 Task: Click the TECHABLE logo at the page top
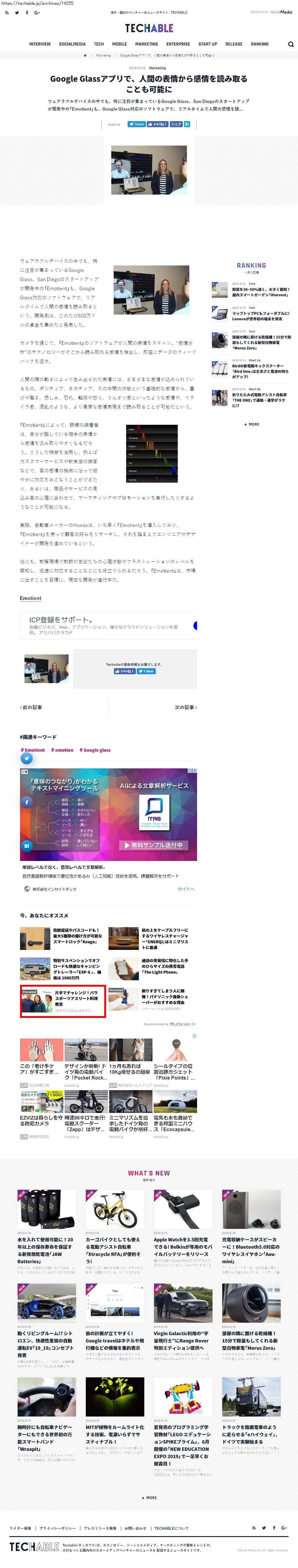[x=149, y=28]
